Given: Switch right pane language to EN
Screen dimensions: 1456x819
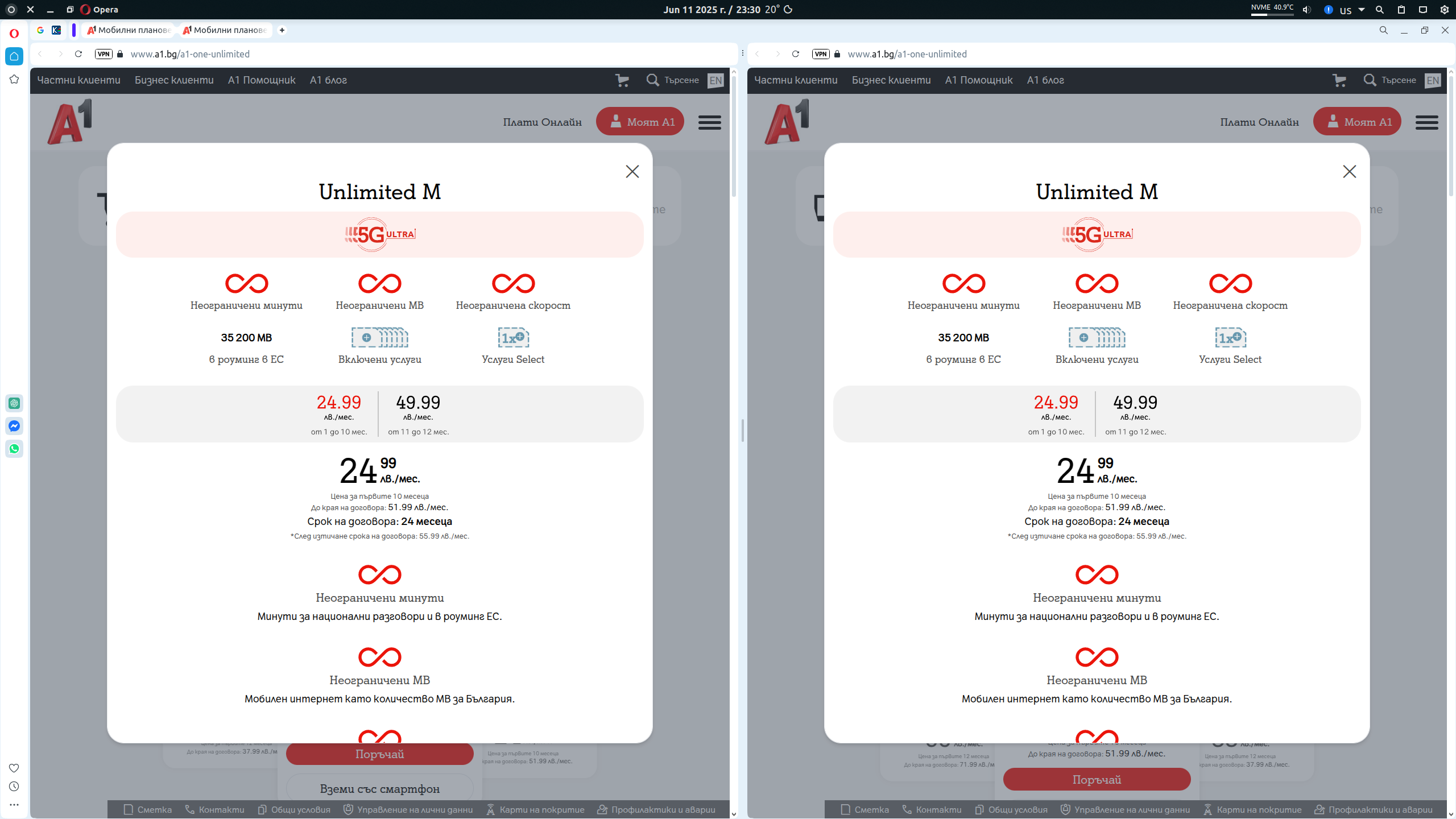Looking at the screenshot, I should click(1433, 80).
